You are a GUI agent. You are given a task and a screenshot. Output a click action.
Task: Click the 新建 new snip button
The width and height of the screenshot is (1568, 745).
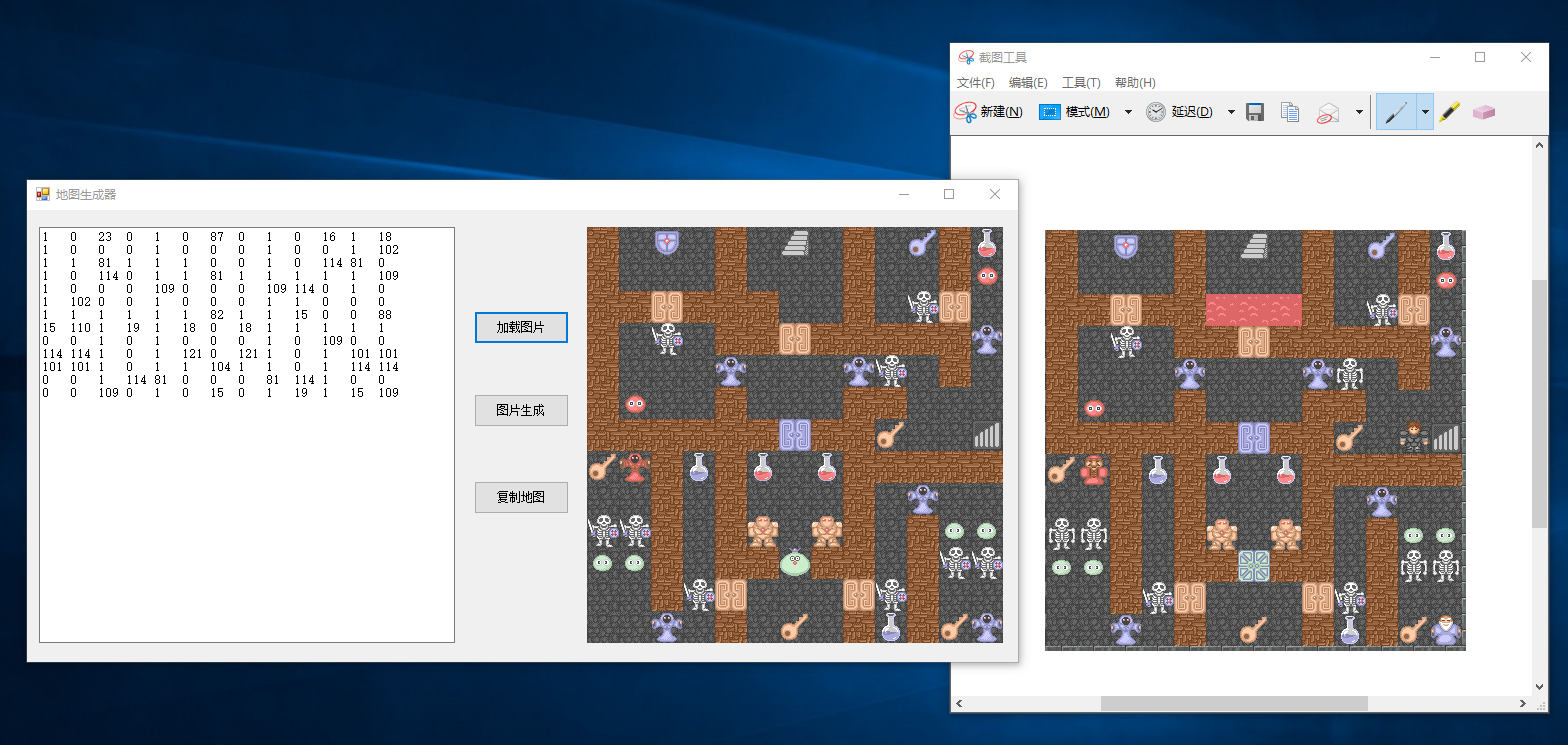click(988, 112)
